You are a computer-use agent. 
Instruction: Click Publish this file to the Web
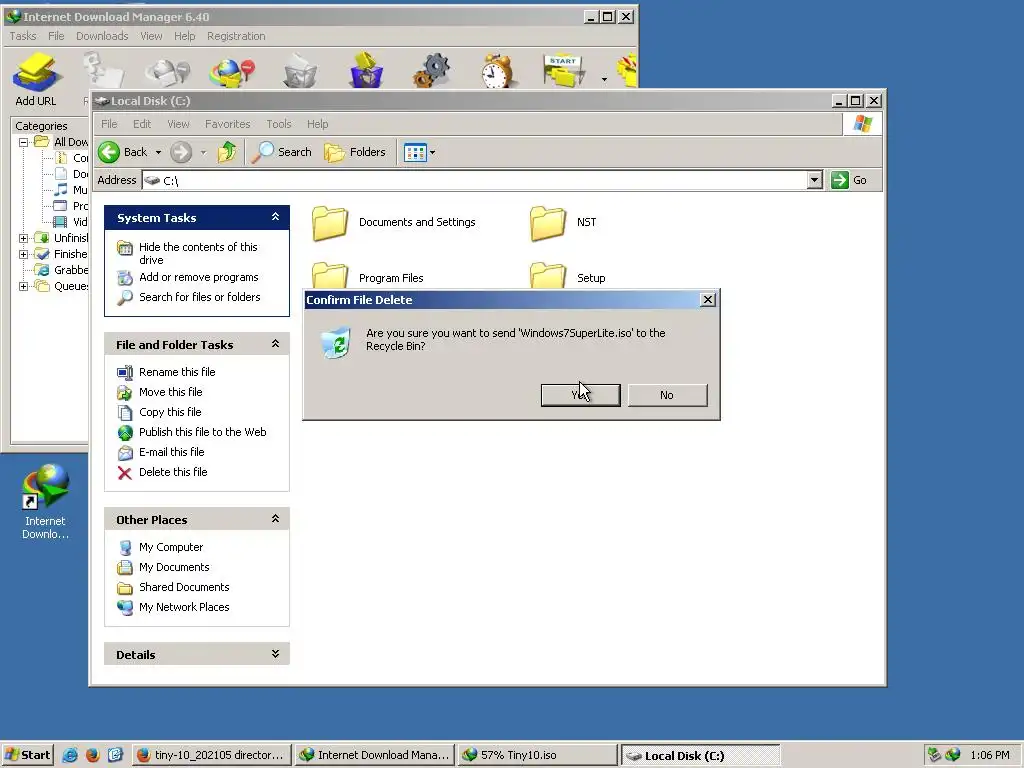click(x=202, y=432)
